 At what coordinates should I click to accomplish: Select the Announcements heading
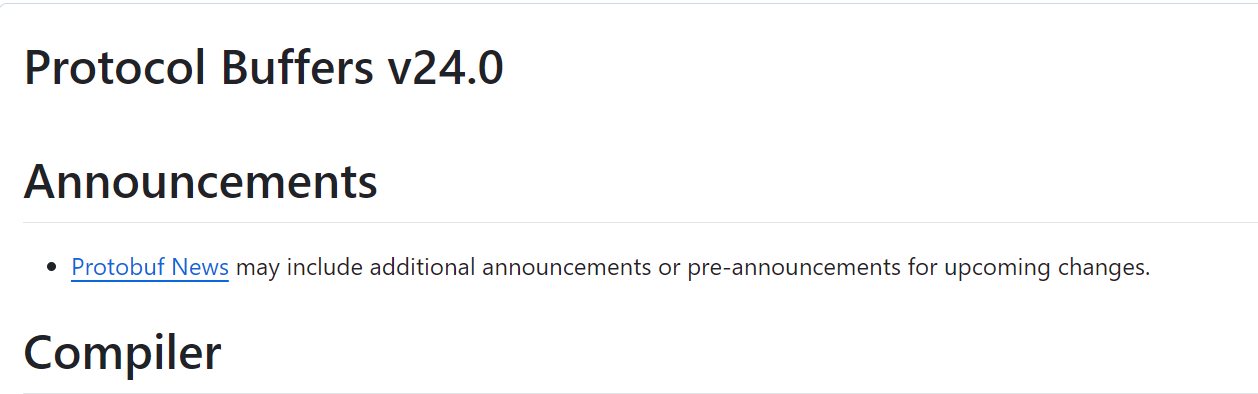[201, 182]
